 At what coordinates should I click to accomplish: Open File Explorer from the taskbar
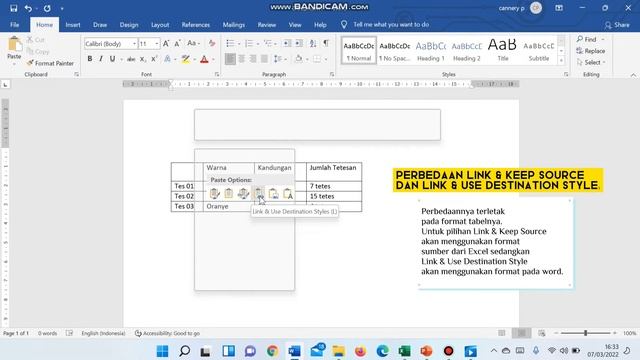coord(338,351)
